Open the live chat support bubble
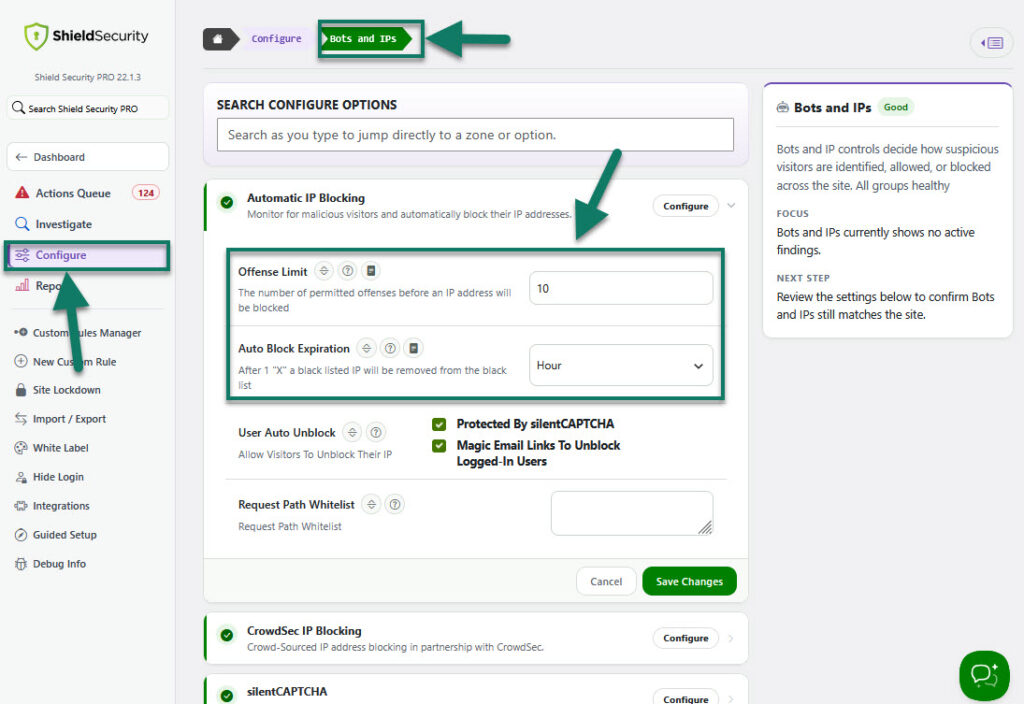This screenshot has width=1024, height=704. pyautogui.click(x=984, y=675)
